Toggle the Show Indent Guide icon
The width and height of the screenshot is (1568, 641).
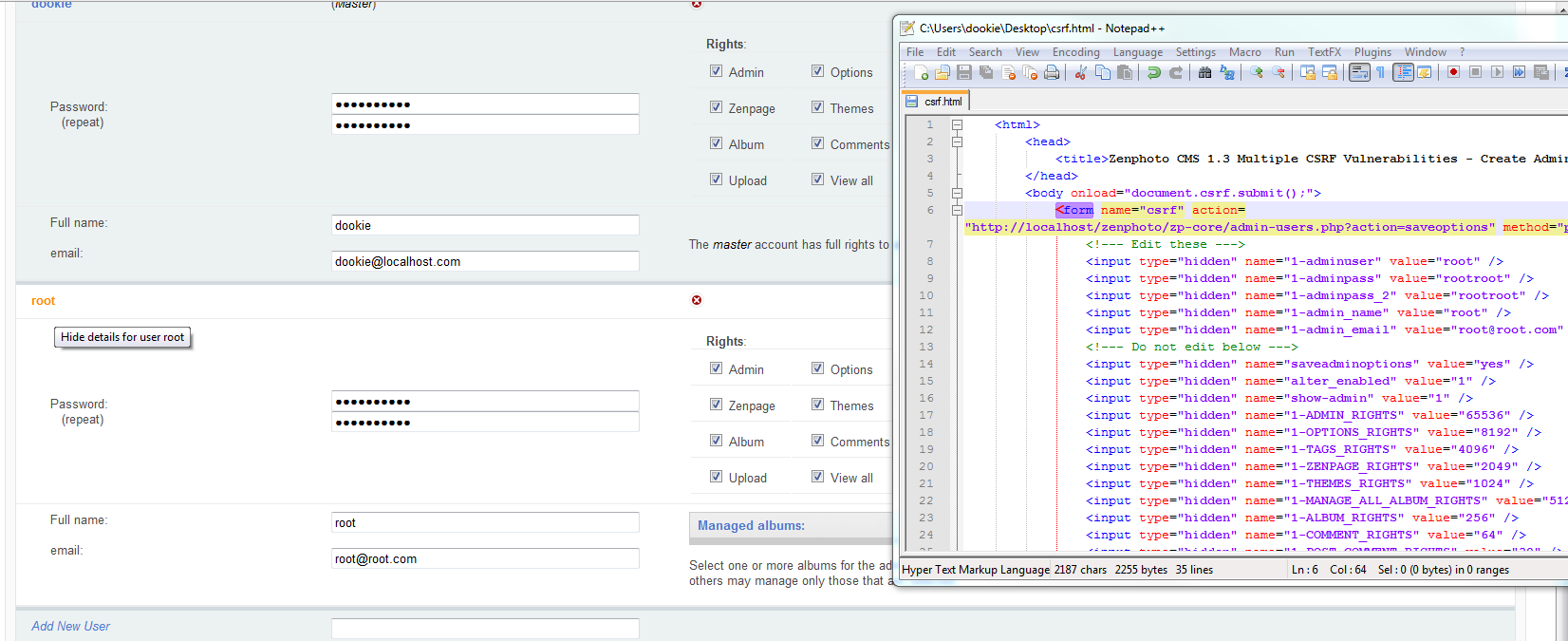1403,72
